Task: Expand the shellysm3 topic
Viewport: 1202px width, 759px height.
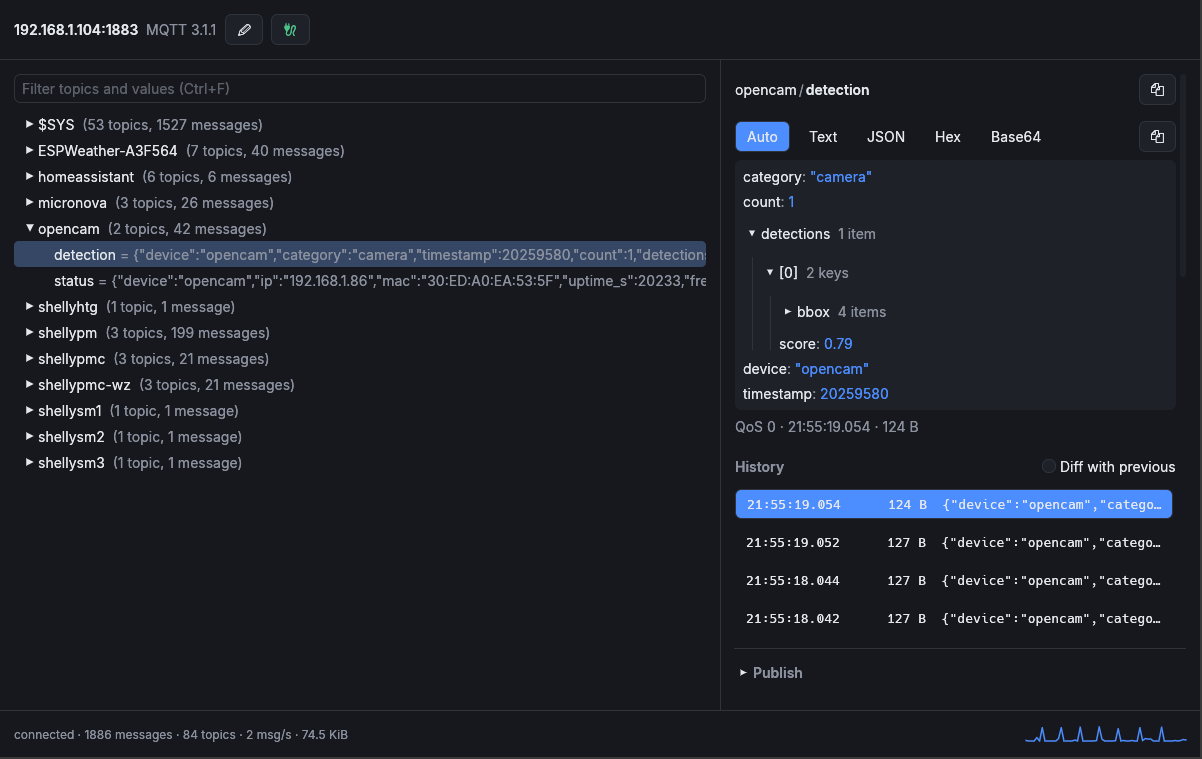Action: tap(30, 463)
